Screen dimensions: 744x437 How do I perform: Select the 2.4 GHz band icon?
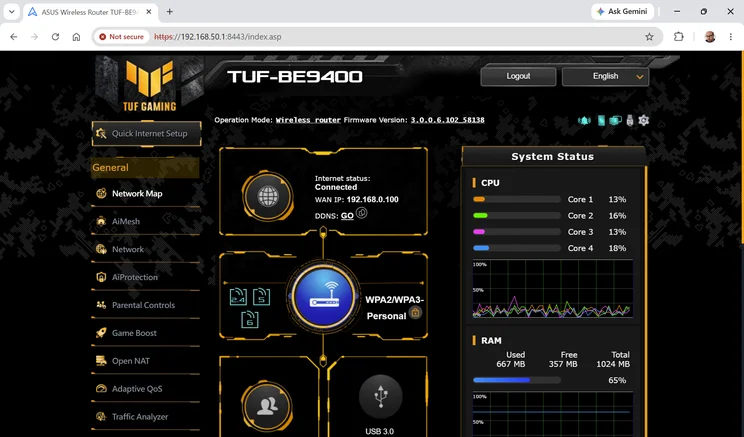coord(238,297)
